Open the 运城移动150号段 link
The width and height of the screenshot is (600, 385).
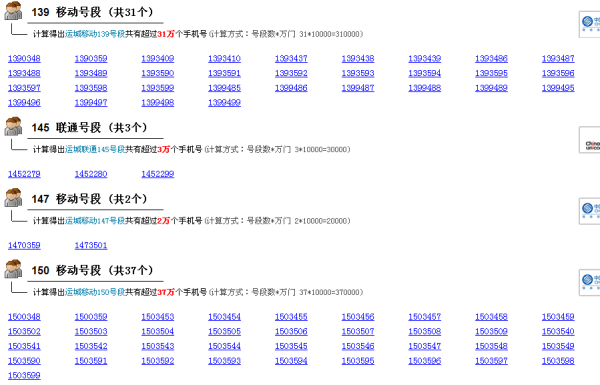[95, 292]
